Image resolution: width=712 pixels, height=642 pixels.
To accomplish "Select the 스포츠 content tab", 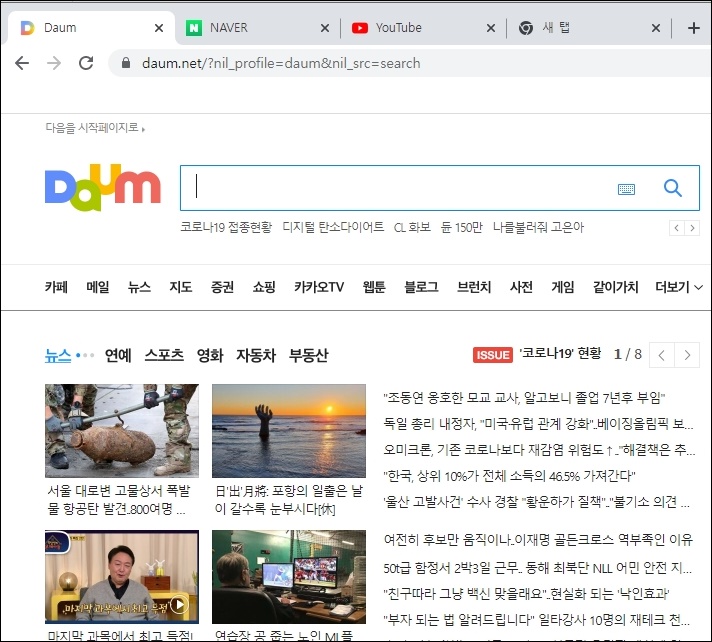I will [164, 355].
